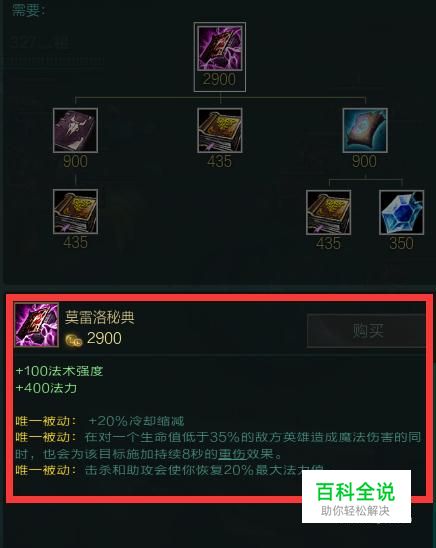Select the center Amplifying Tome directly under Morellonomicon

point(220,130)
